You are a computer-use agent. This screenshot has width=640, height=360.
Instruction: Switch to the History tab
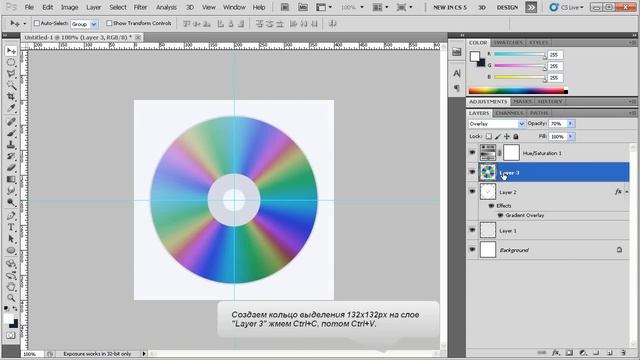point(550,101)
